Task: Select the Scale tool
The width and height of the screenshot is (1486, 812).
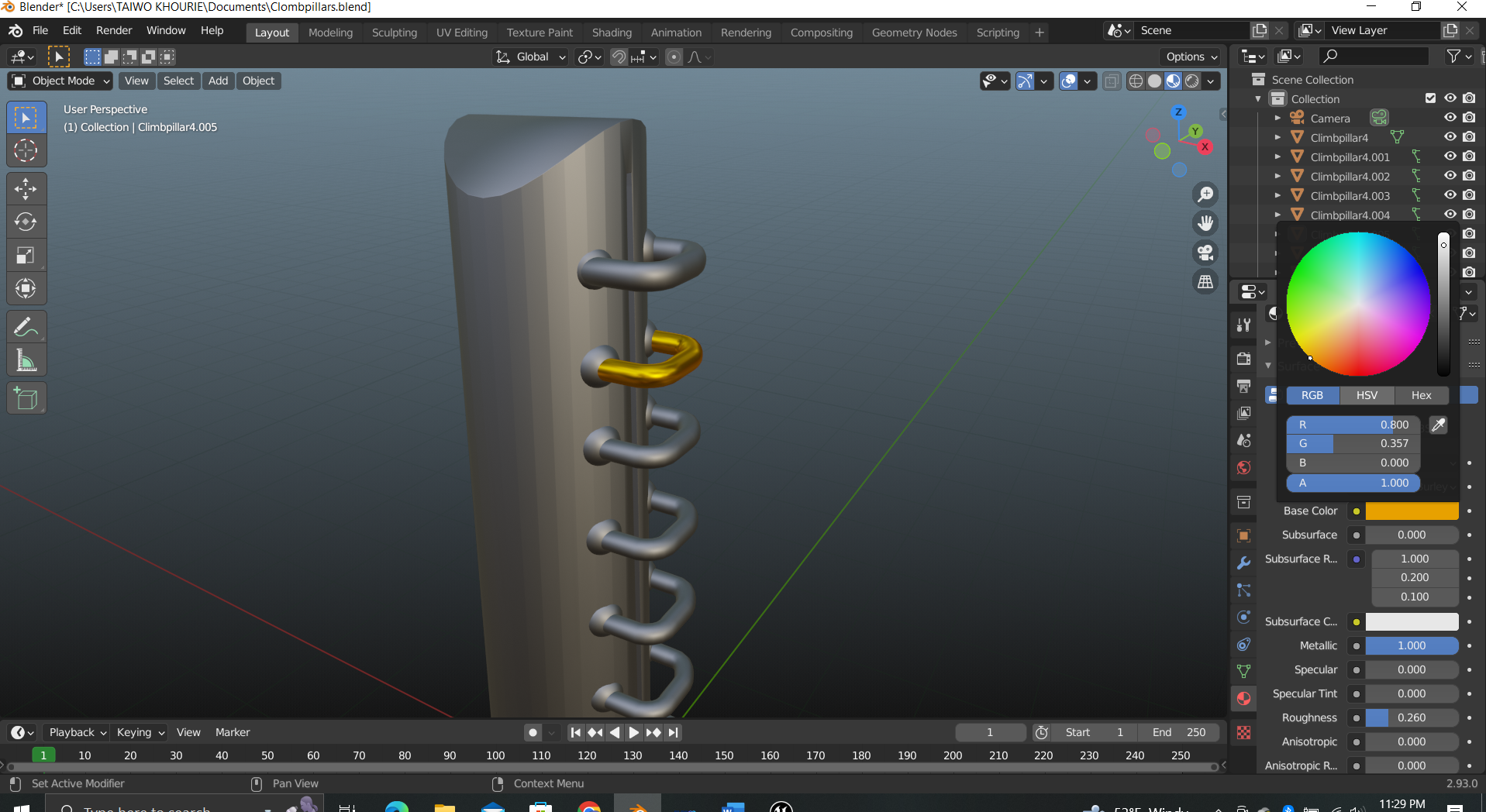Action: pos(26,256)
